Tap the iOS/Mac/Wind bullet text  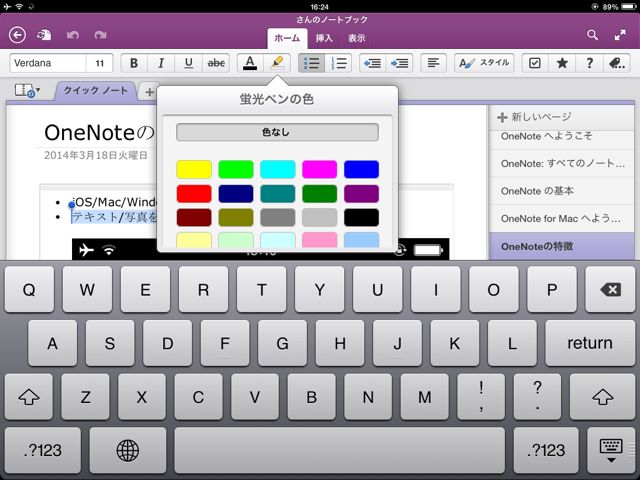coord(114,202)
